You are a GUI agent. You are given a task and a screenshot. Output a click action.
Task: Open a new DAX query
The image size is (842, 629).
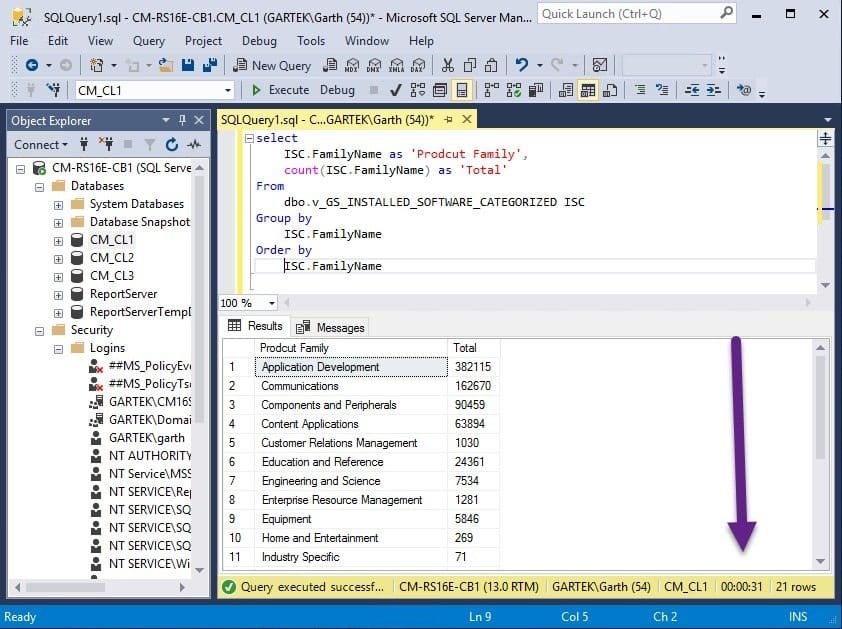418,66
